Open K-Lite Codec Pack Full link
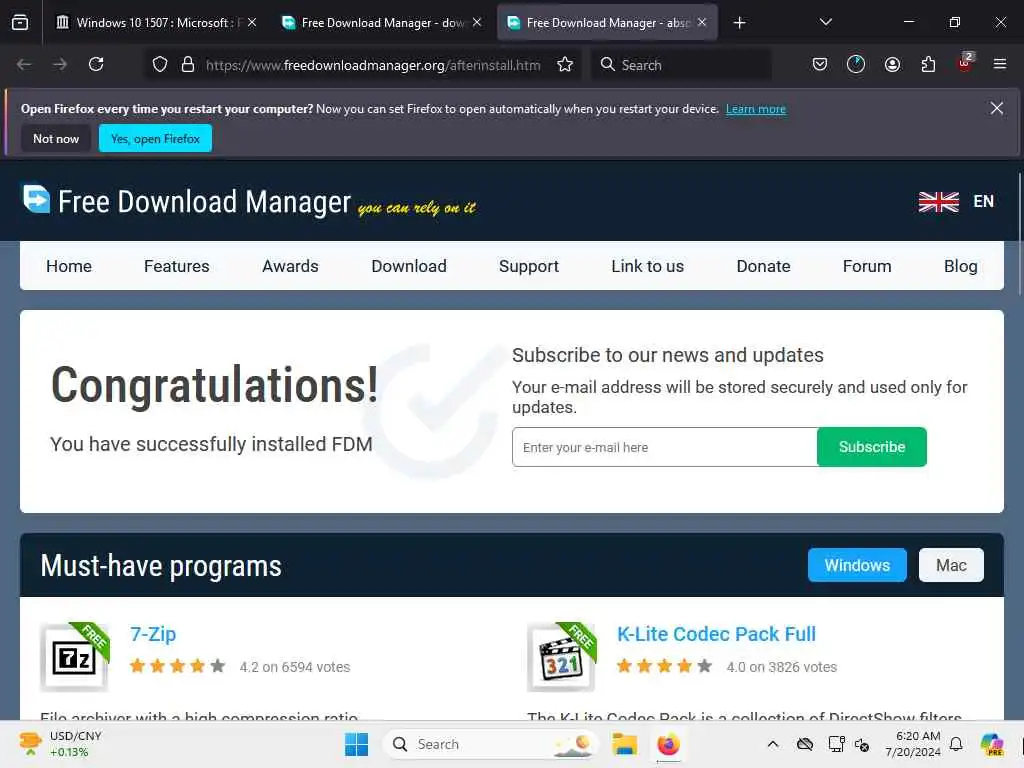This screenshot has width=1024, height=768. tap(716, 634)
